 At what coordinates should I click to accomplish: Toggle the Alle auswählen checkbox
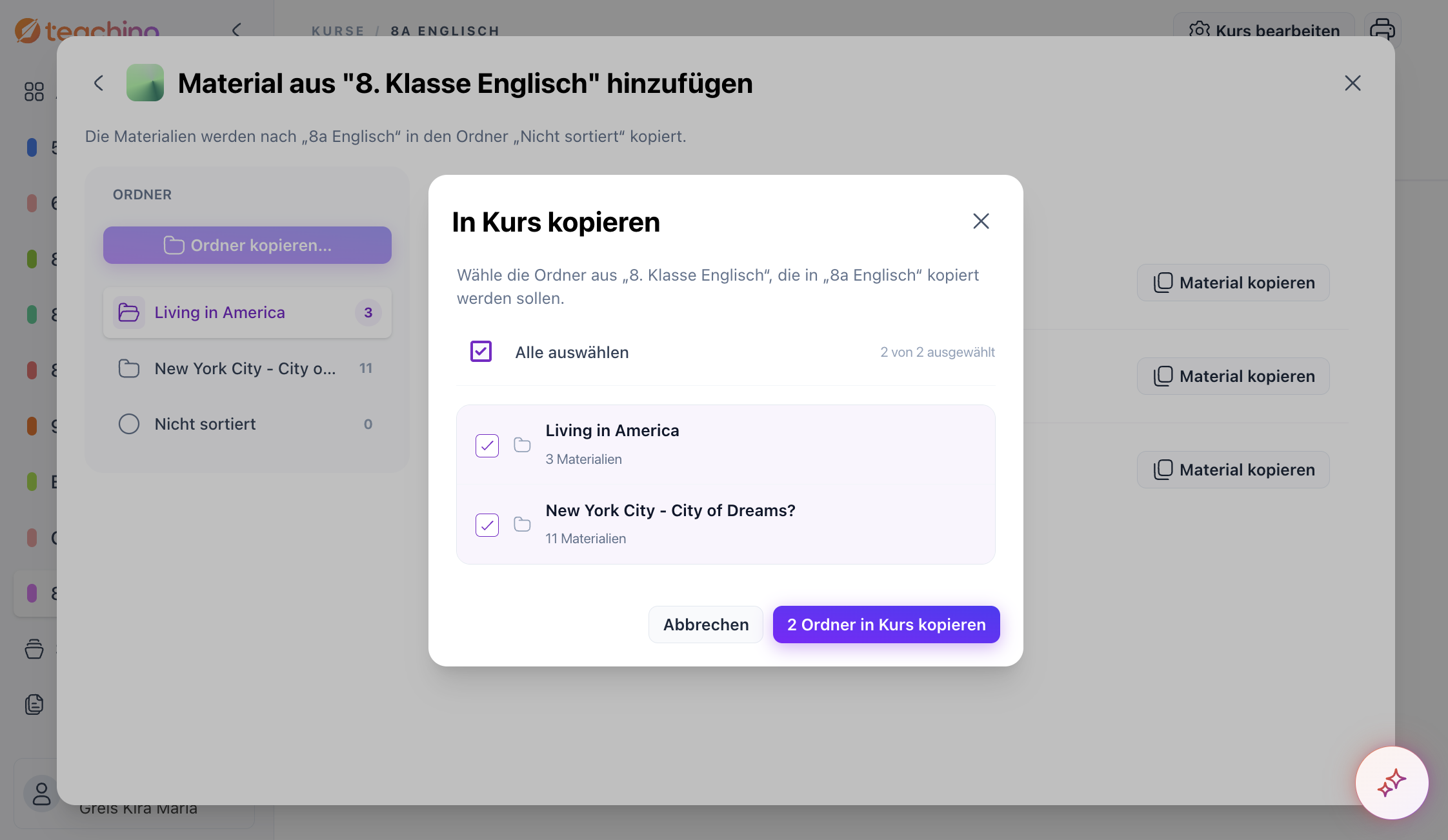[481, 352]
